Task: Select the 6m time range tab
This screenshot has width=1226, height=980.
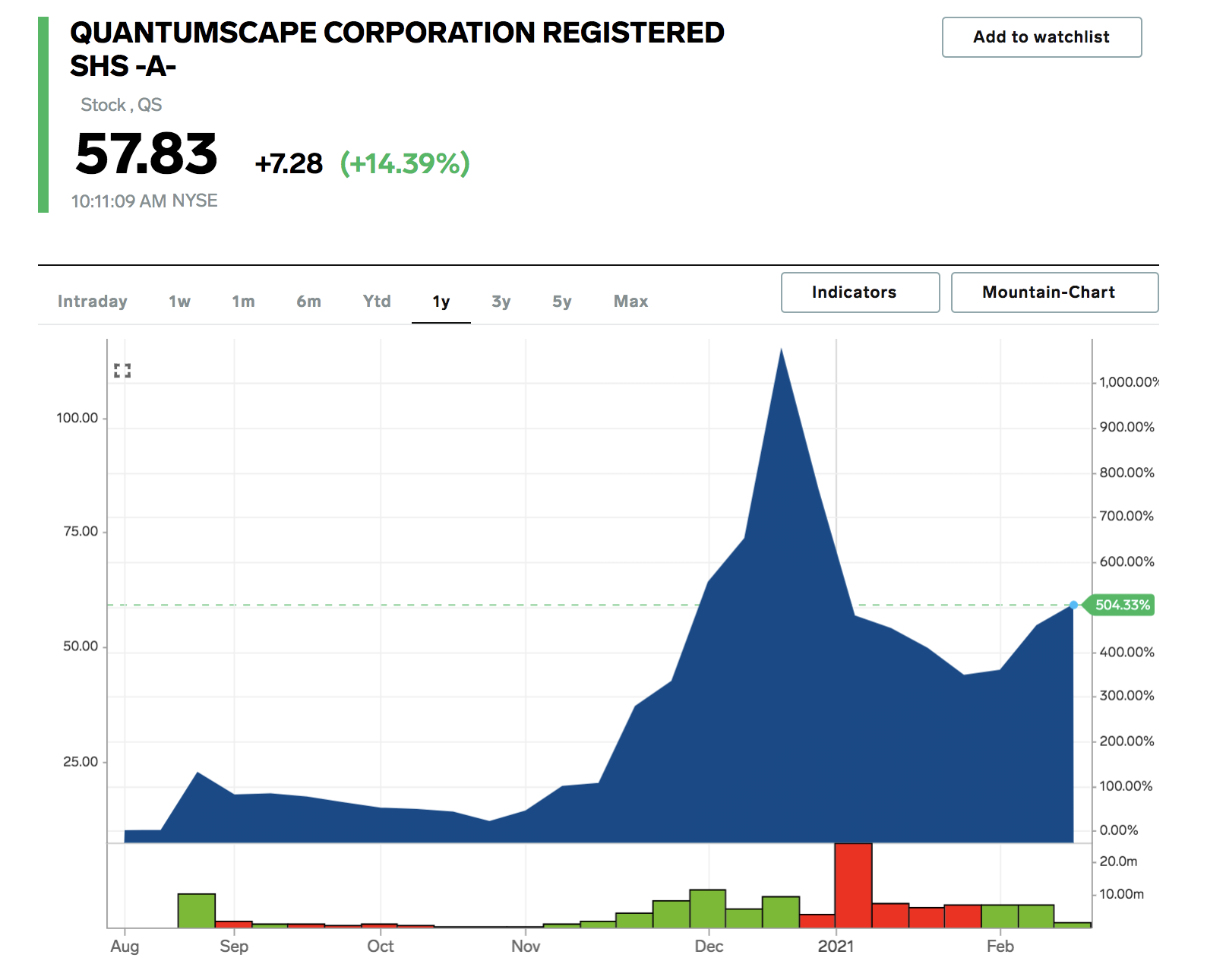Action: (x=308, y=302)
